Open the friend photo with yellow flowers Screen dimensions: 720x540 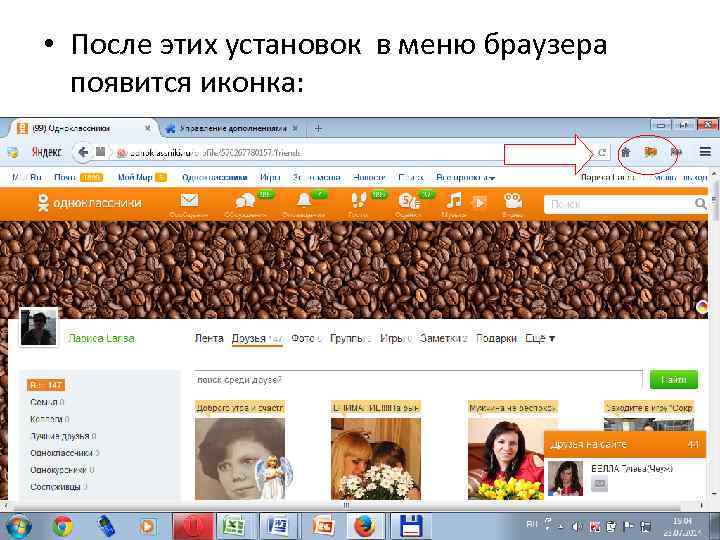coord(505,458)
